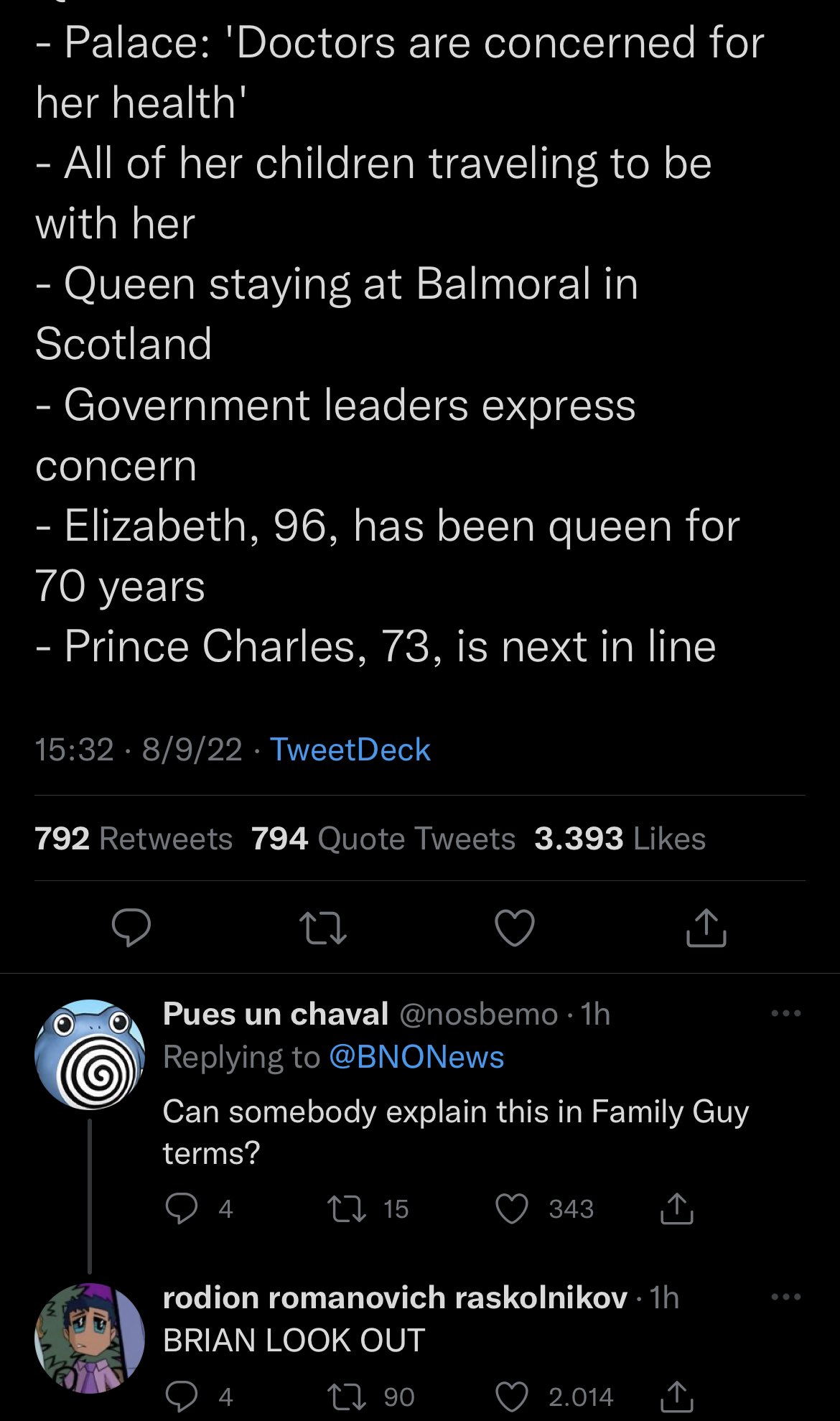View the 792 Retweets list

(134, 838)
